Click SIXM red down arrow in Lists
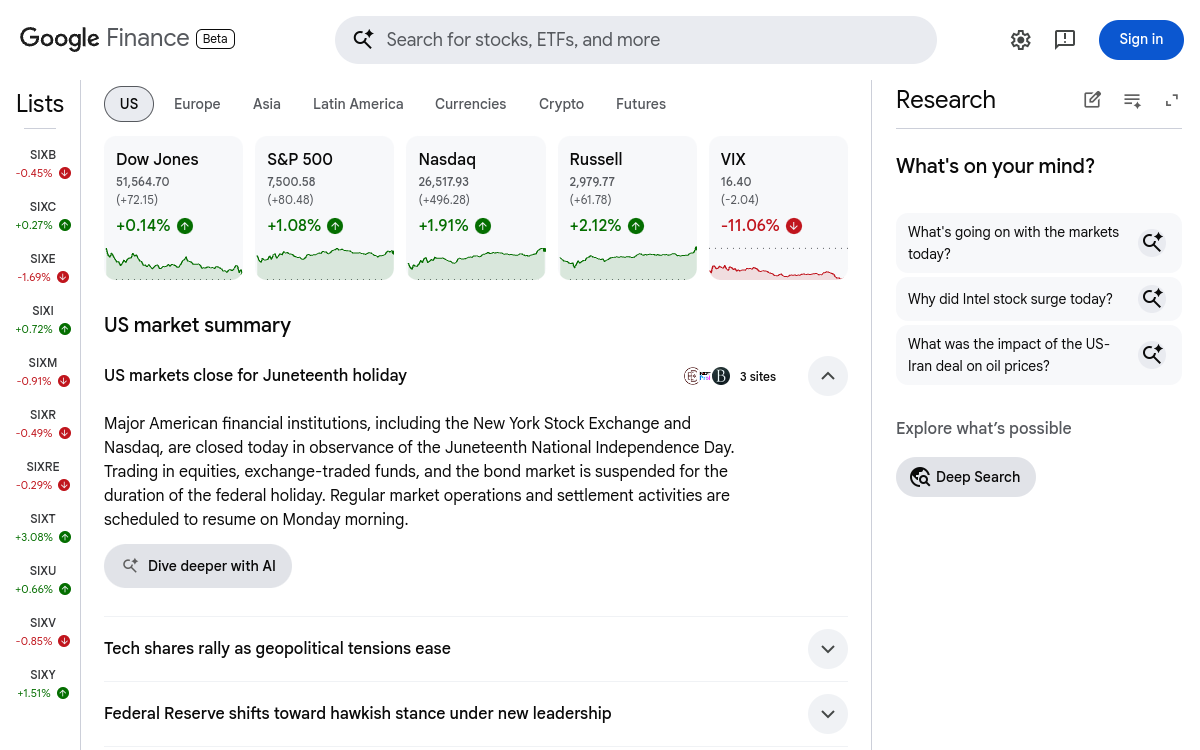1200x750 pixels. tap(64, 381)
